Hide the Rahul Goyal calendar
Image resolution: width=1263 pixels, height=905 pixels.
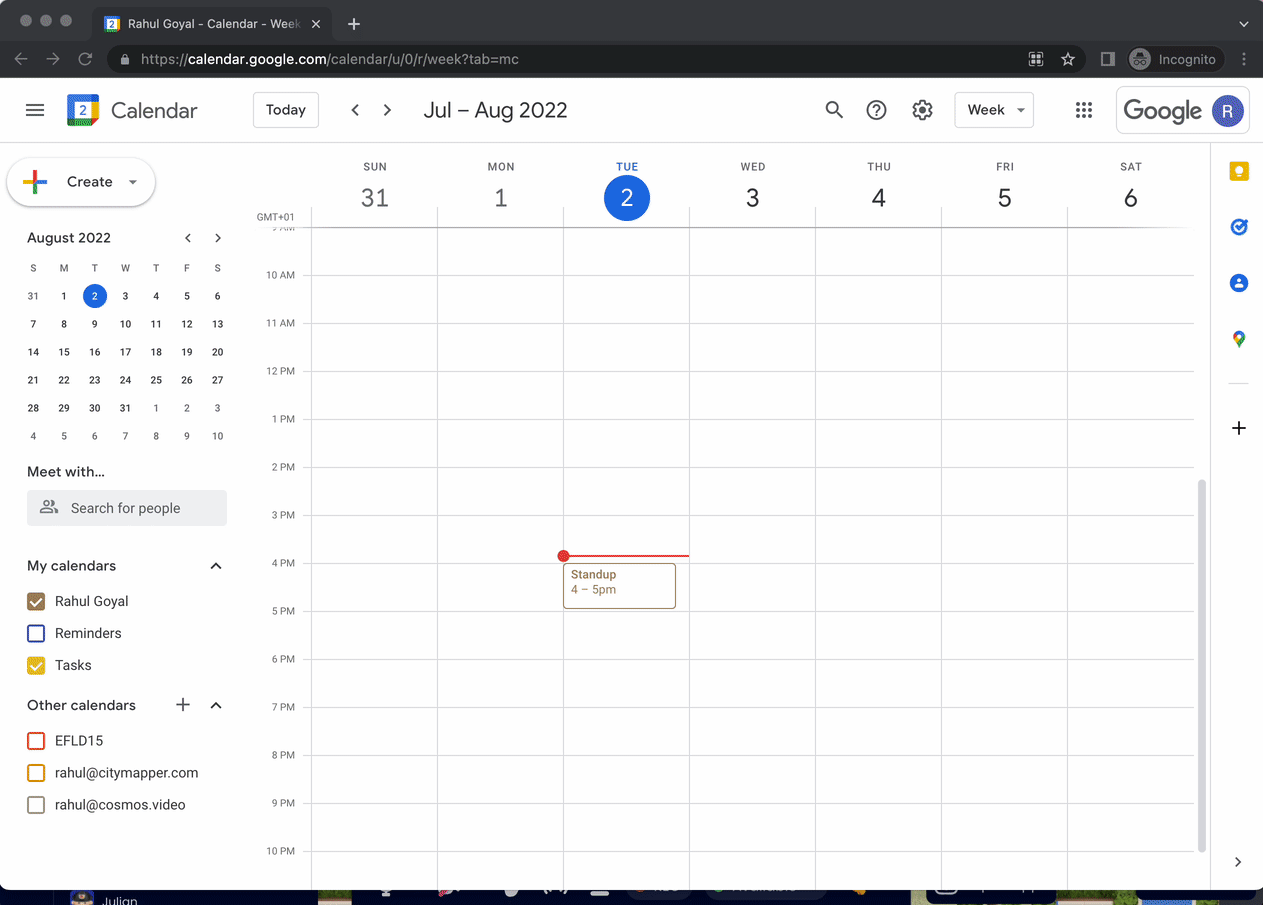point(36,601)
